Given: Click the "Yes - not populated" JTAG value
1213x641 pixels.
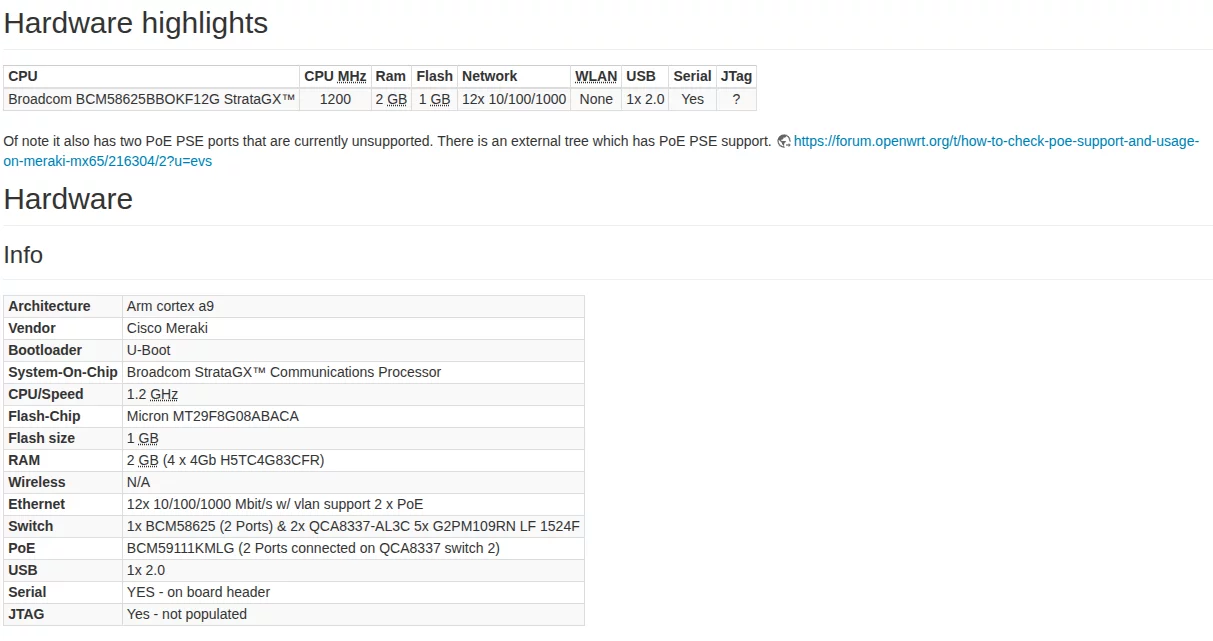Looking at the screenshot, I should (x=186, y=614).
